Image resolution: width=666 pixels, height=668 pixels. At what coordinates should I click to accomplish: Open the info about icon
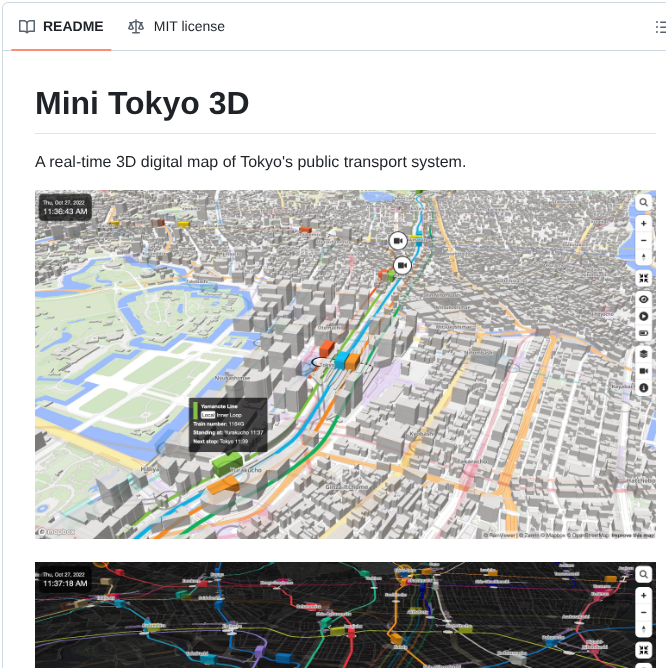point(643,388)
